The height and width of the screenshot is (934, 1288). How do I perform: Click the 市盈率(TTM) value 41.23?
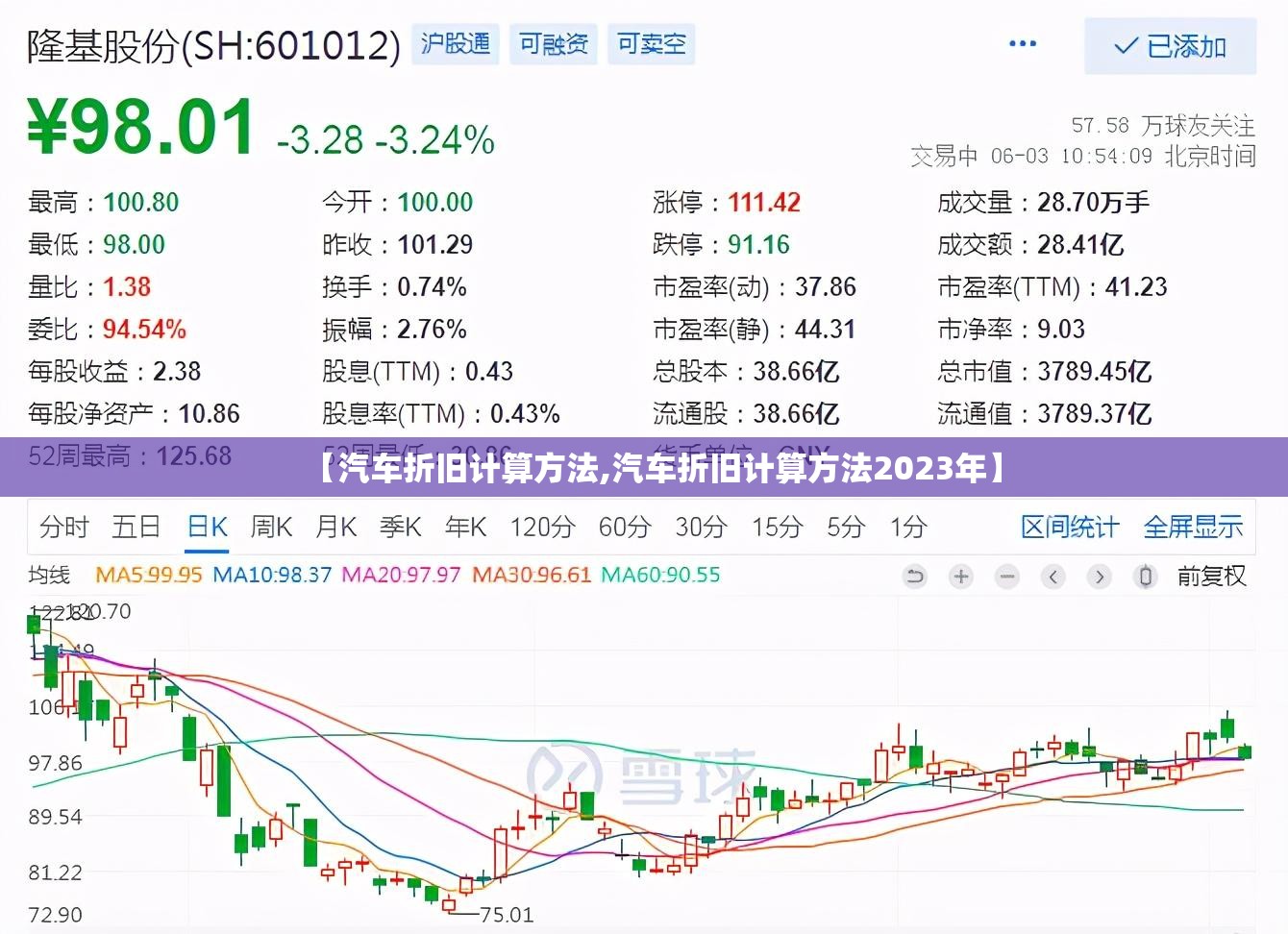point(1136,286)
